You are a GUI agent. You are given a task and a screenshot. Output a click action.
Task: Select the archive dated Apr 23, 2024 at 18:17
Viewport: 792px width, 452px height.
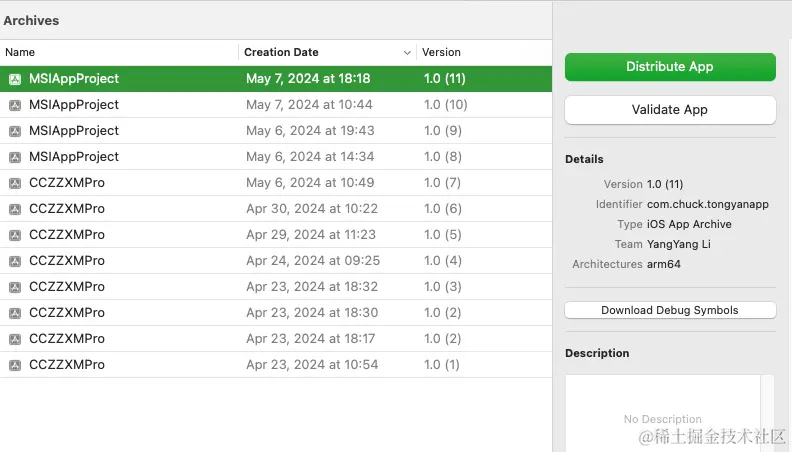[x=276, y=339]
